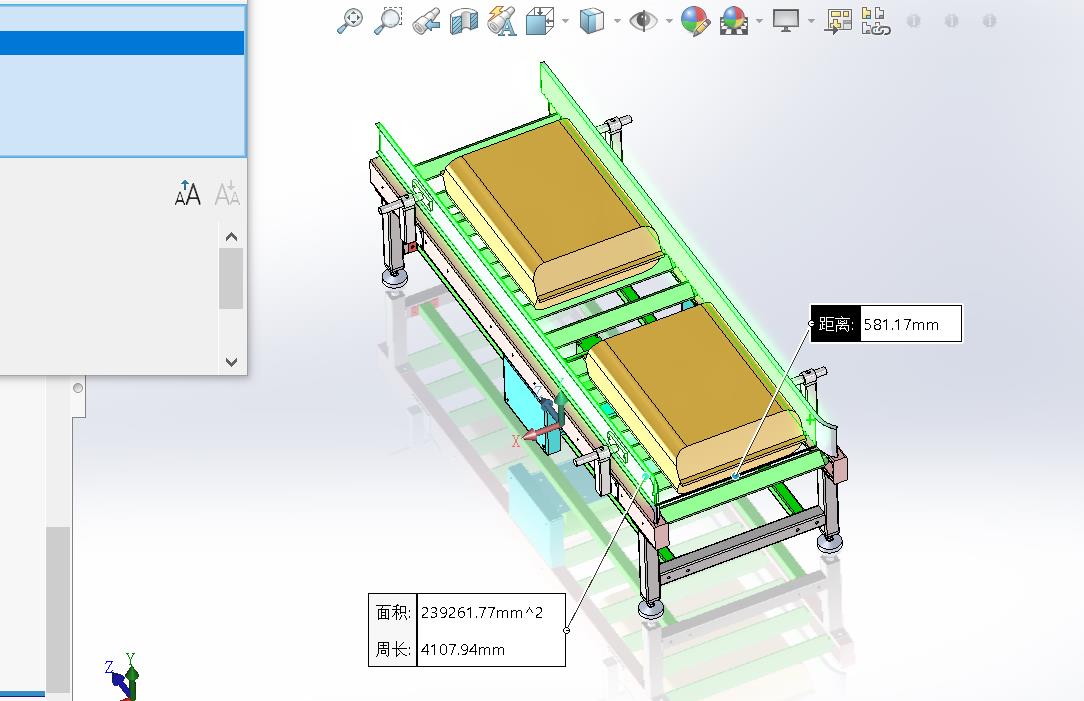Click the 周长 4107.94mm perimeter value
The height and width of the screenshot is (701, 1084).
pyautogui.click(x=462, y=650)
